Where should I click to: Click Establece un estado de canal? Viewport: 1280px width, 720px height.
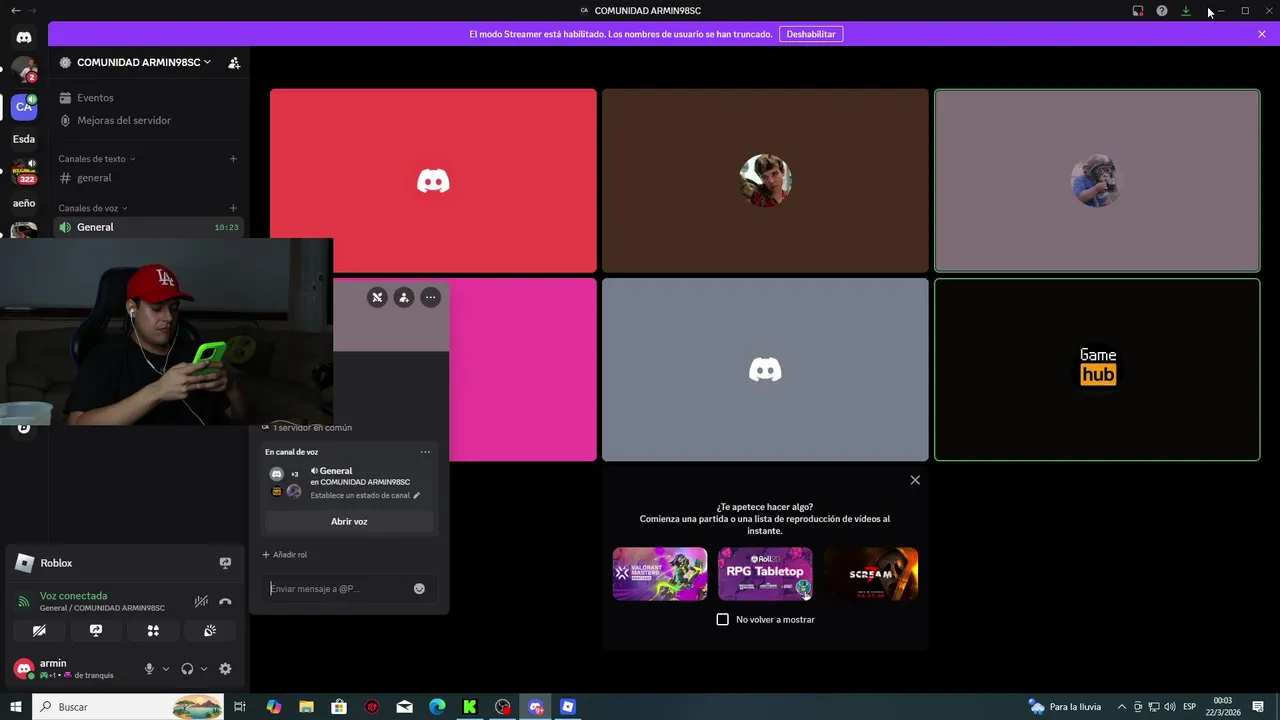click(x=365, y=495)
